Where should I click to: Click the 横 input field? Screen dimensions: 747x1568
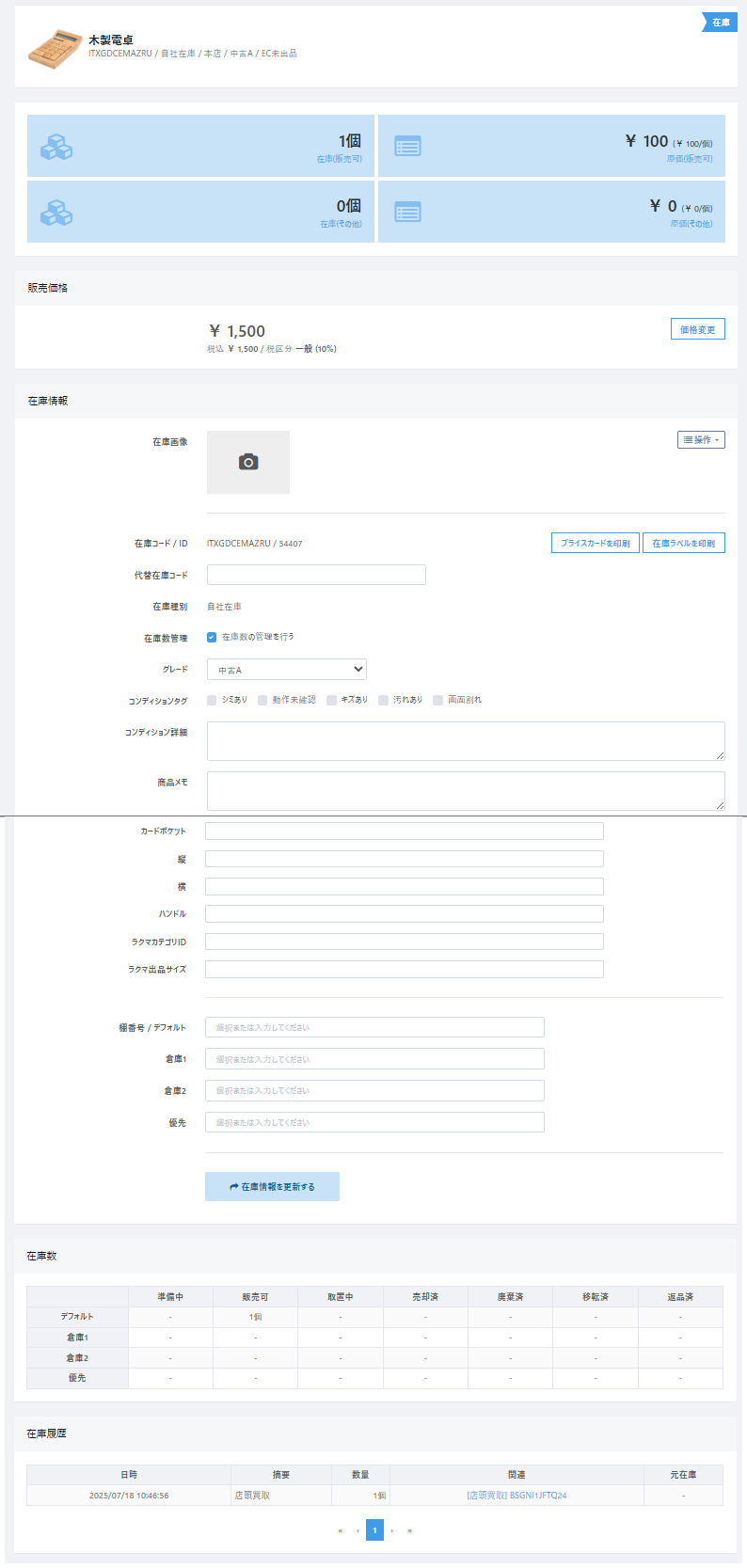[405, 886]
